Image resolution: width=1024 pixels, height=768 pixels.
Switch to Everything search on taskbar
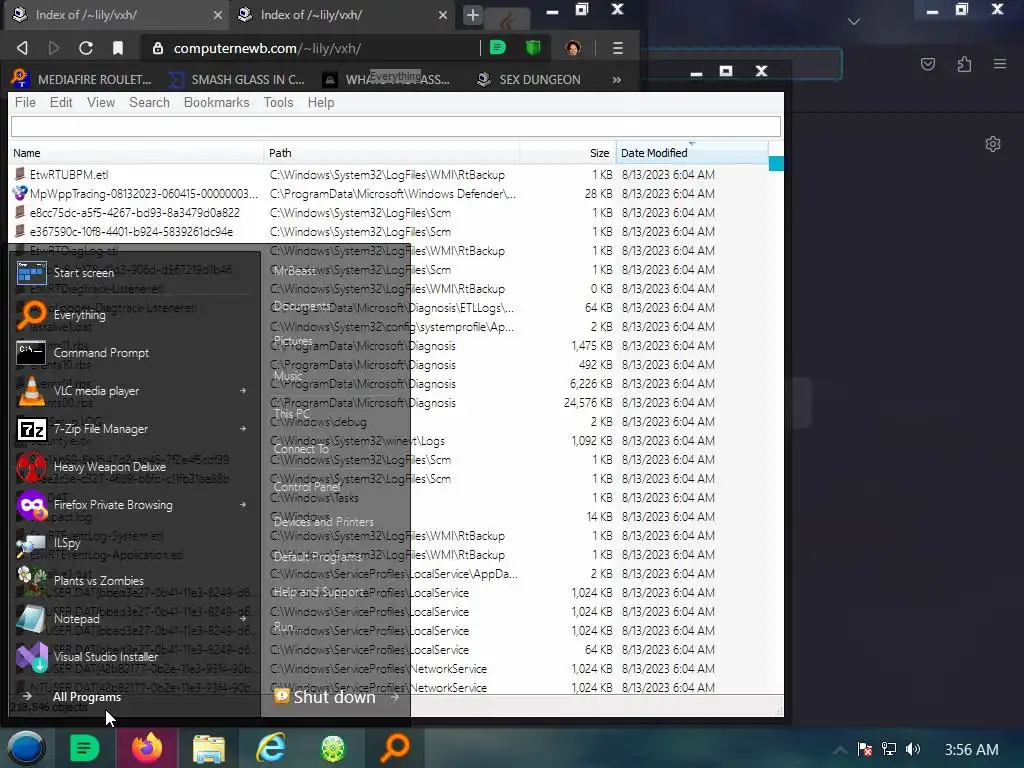[394, 748]
